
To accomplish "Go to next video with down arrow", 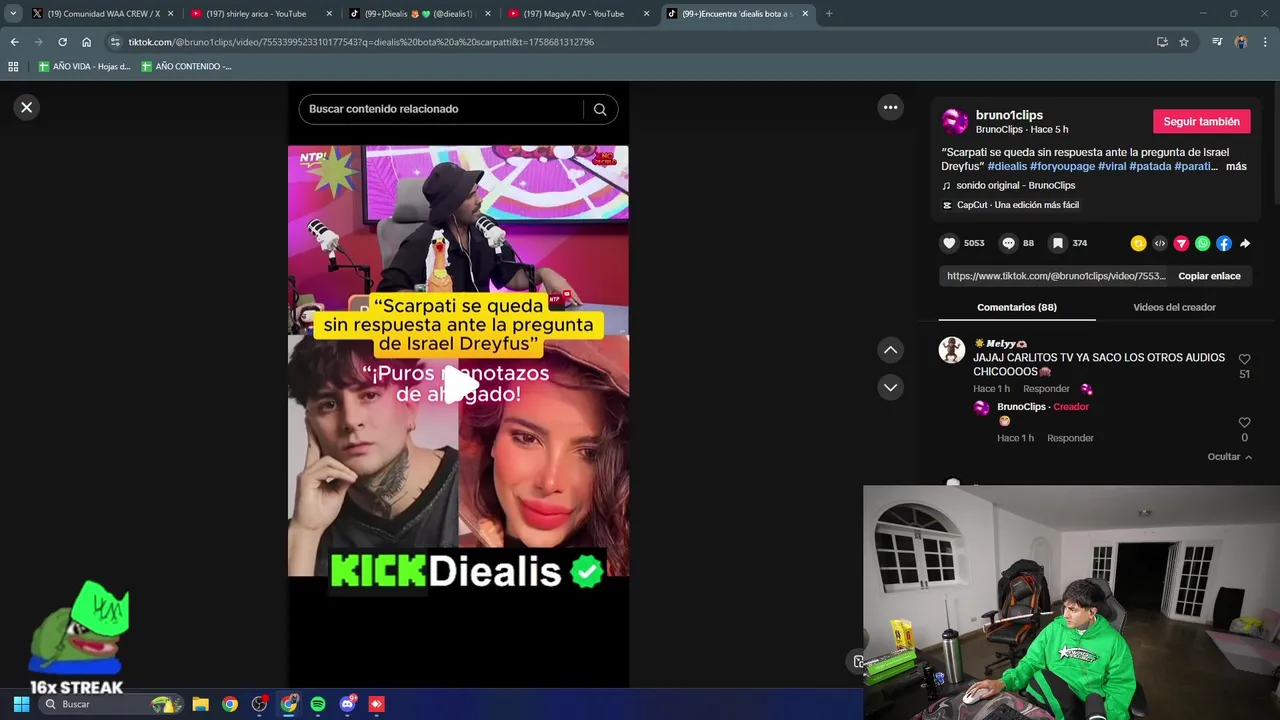I will click(890, 387).
